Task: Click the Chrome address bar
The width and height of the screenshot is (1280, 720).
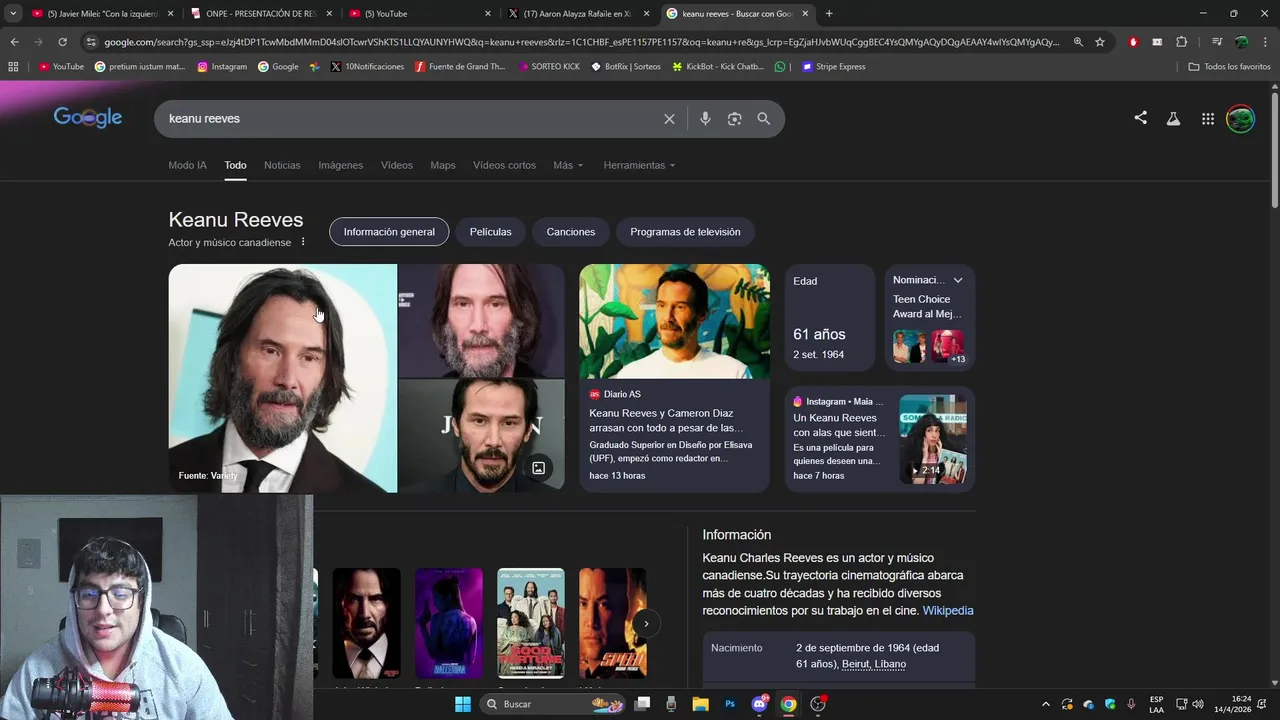Action: pos(580,42)
